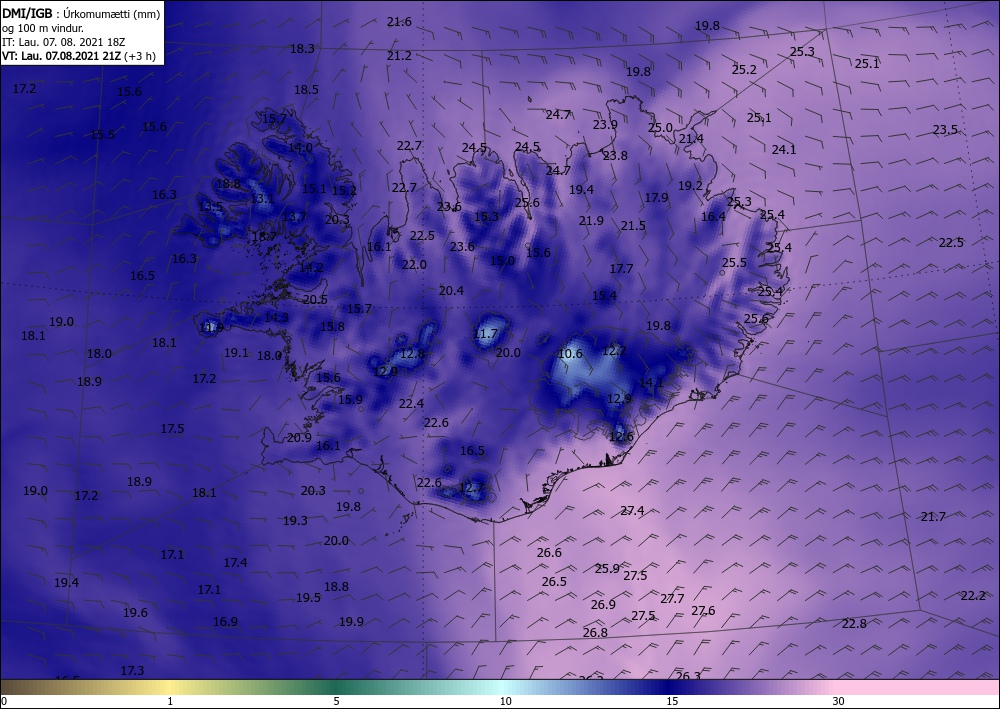Click the '15.5' value in the northwest sea
This screenshot has height=709, width=1000.
tap(102, 135)
